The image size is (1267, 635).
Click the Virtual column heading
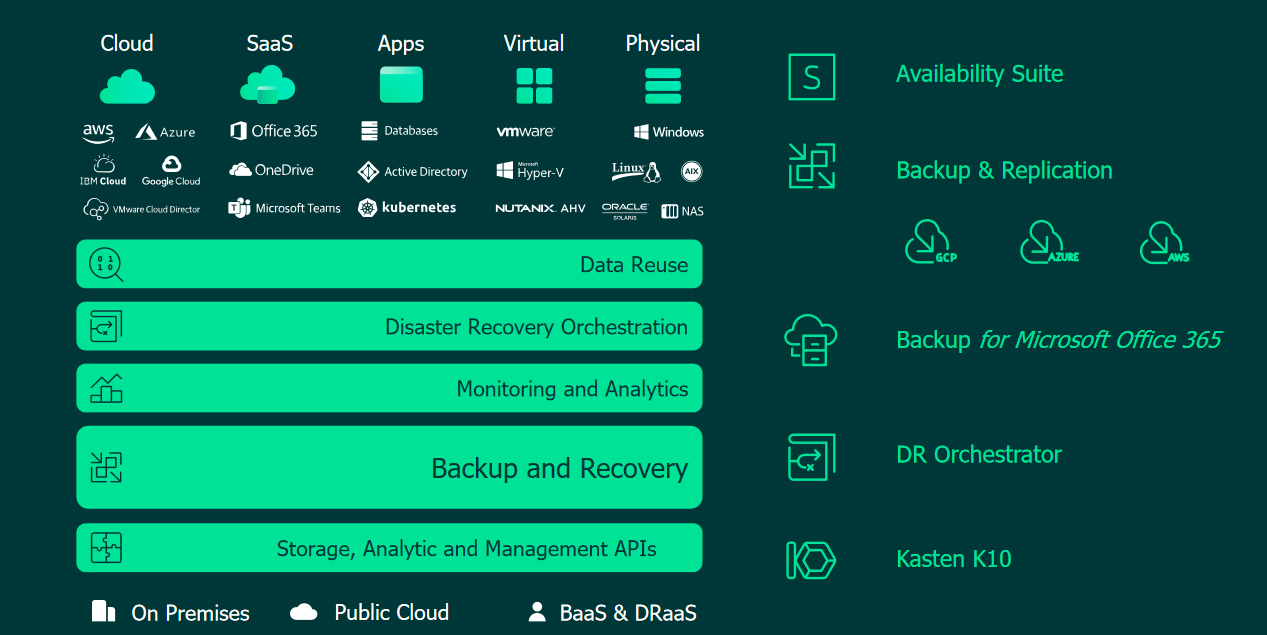pyautogui.click(x=534, y=43)
